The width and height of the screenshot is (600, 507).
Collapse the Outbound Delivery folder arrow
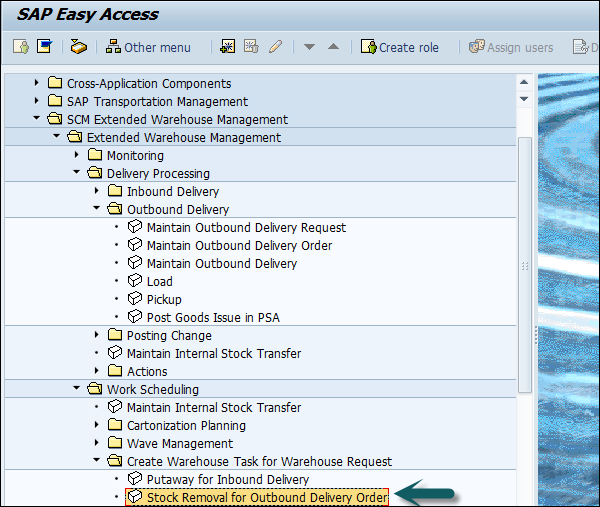coord(96,208)
